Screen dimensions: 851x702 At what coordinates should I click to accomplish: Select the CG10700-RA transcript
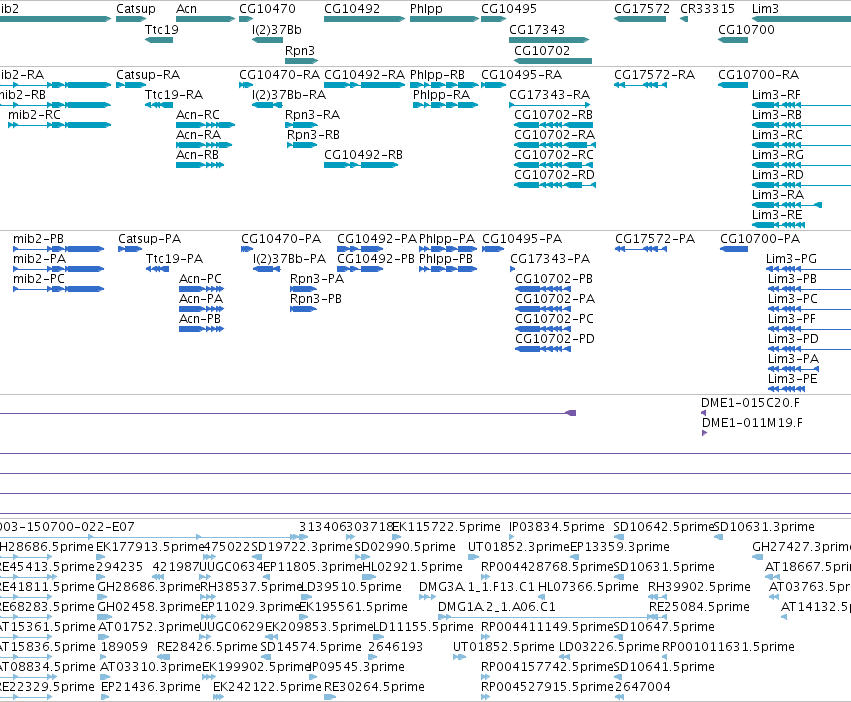(x=733, y=85)
